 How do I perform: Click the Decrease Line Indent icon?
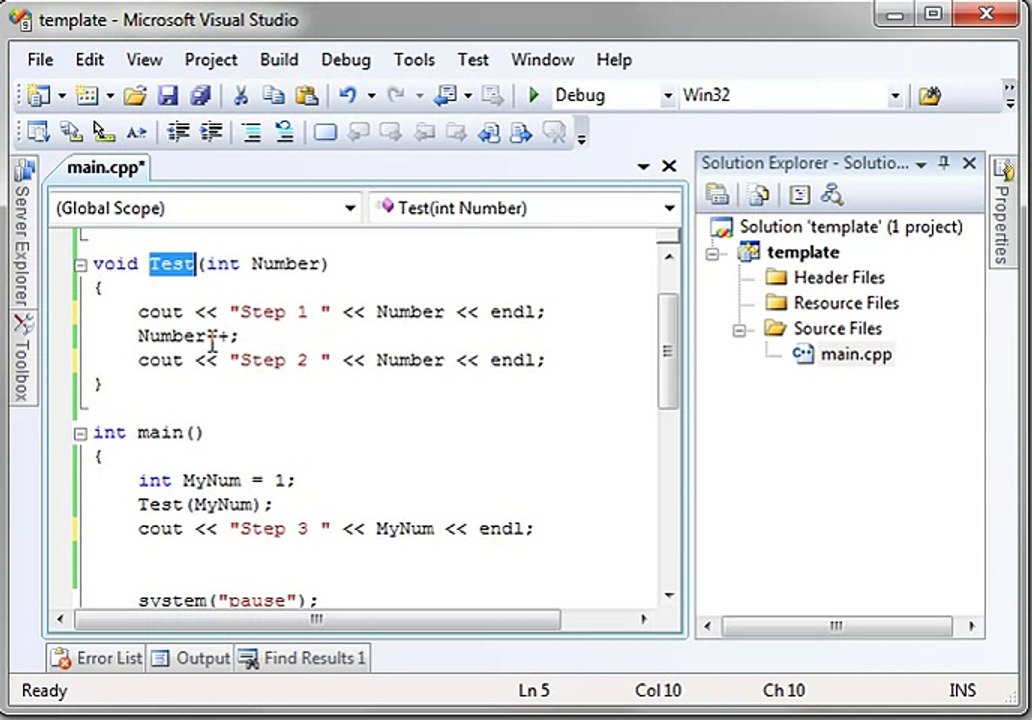pyautogui.click(x=178, y=132)
